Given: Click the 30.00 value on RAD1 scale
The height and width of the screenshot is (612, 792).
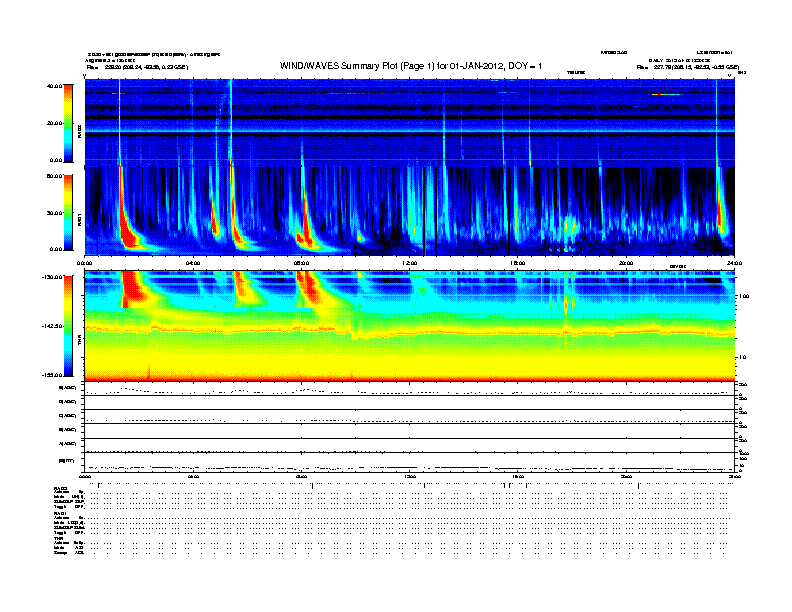Looking at the screenshot, I should [54, 213].
